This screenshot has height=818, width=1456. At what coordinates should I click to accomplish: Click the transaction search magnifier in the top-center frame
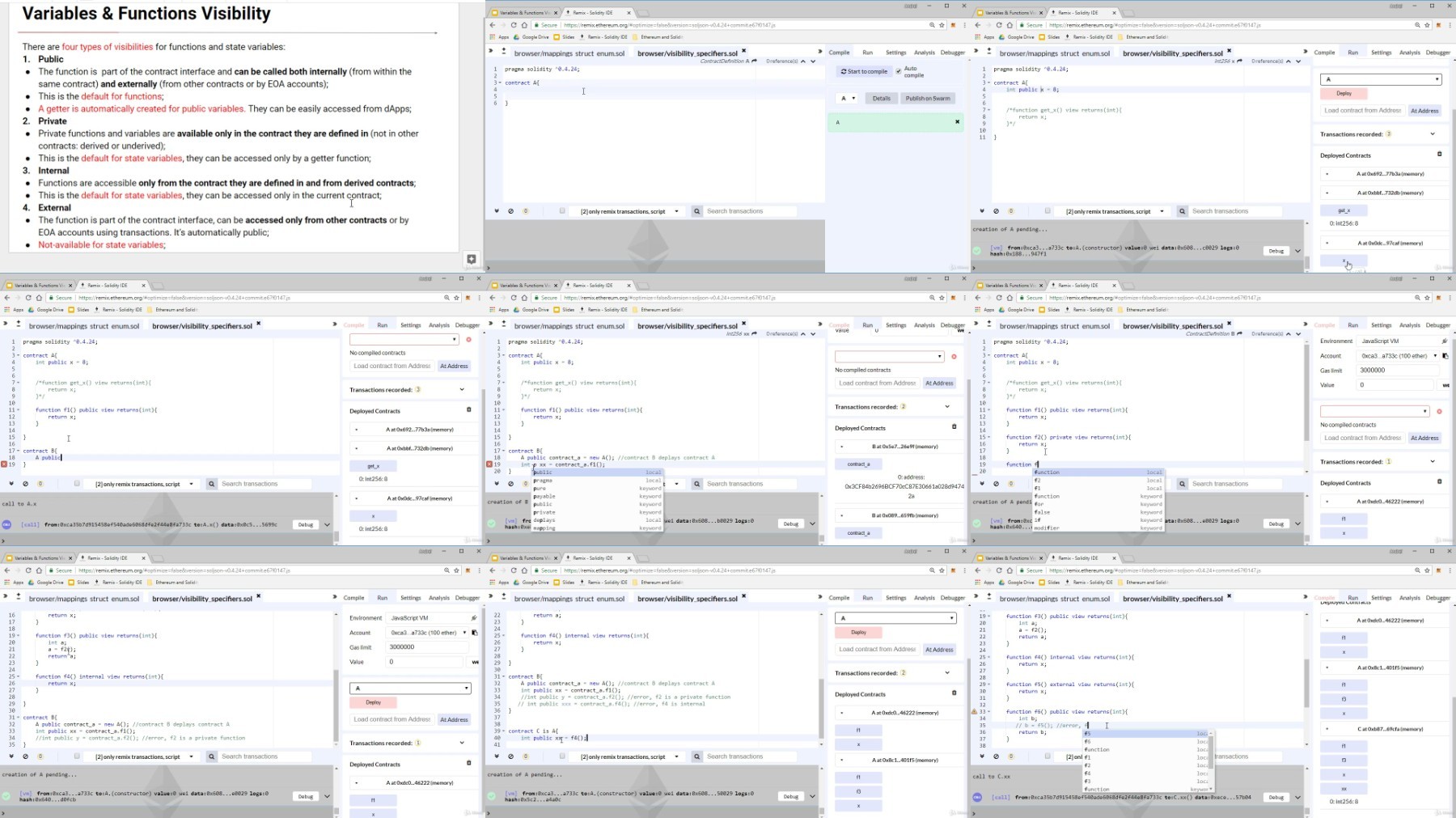(x=696, y=211)
